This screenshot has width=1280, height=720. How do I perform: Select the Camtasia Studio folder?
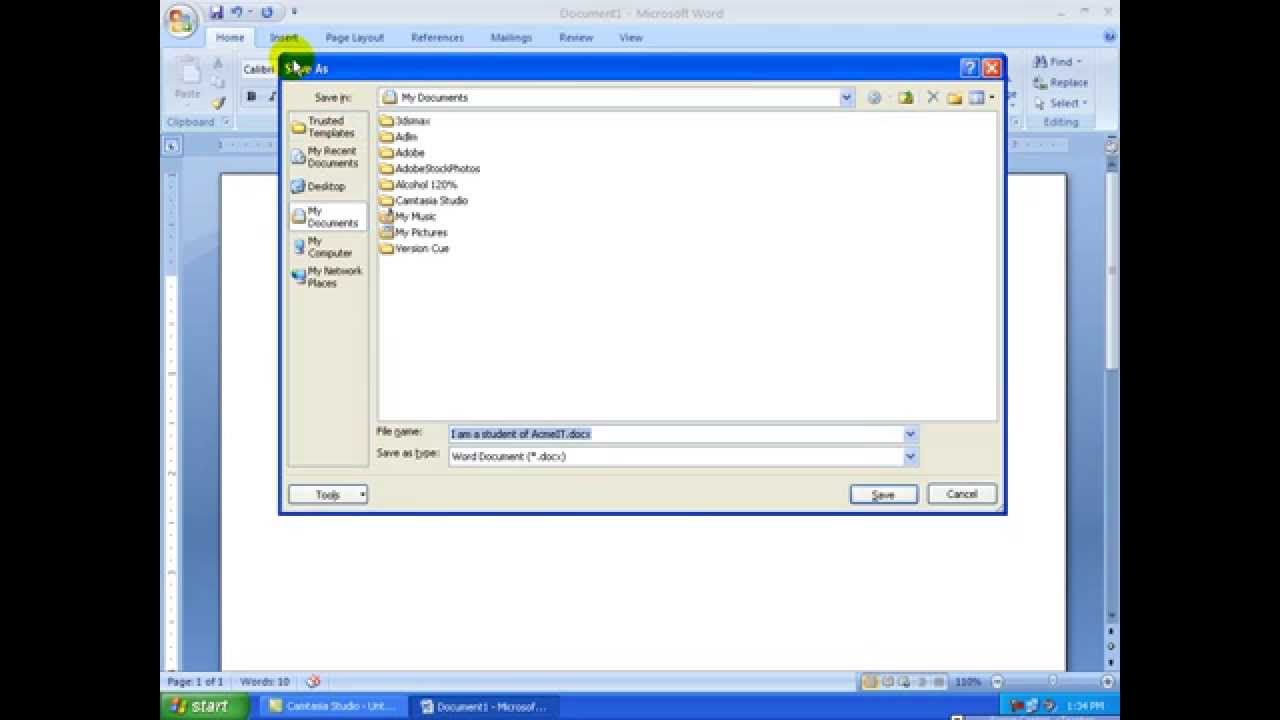(x=424, y=200)
